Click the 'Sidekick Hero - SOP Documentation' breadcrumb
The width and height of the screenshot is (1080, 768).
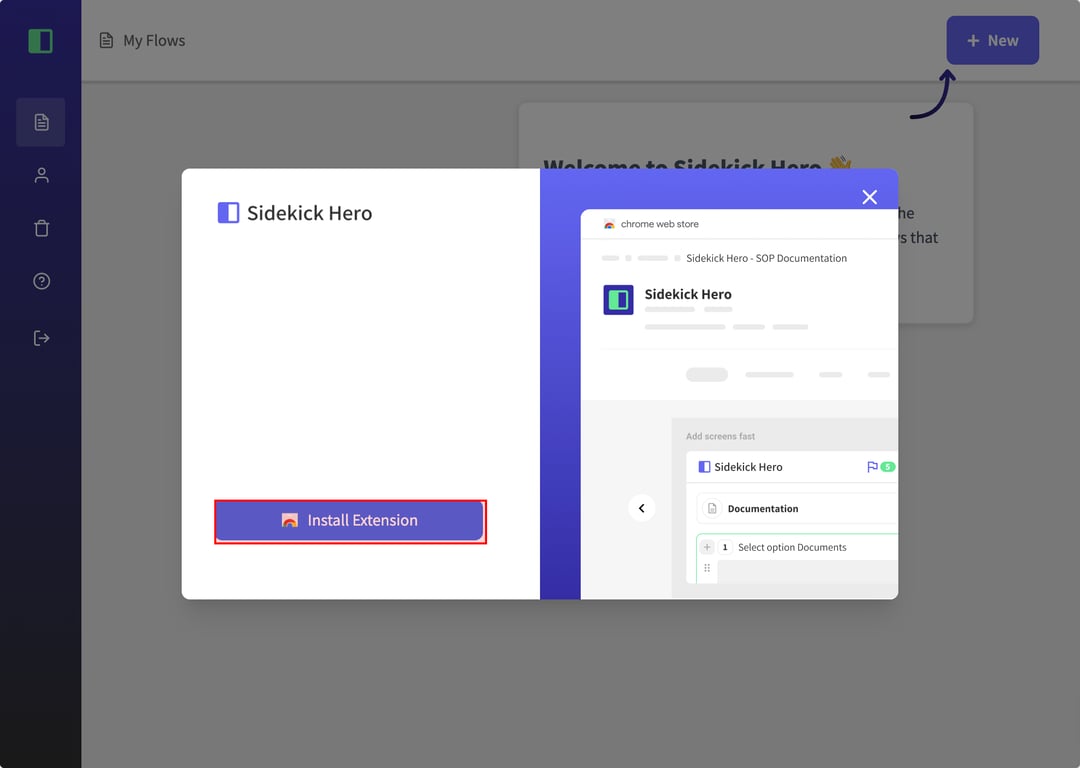[x=766, y=258]
